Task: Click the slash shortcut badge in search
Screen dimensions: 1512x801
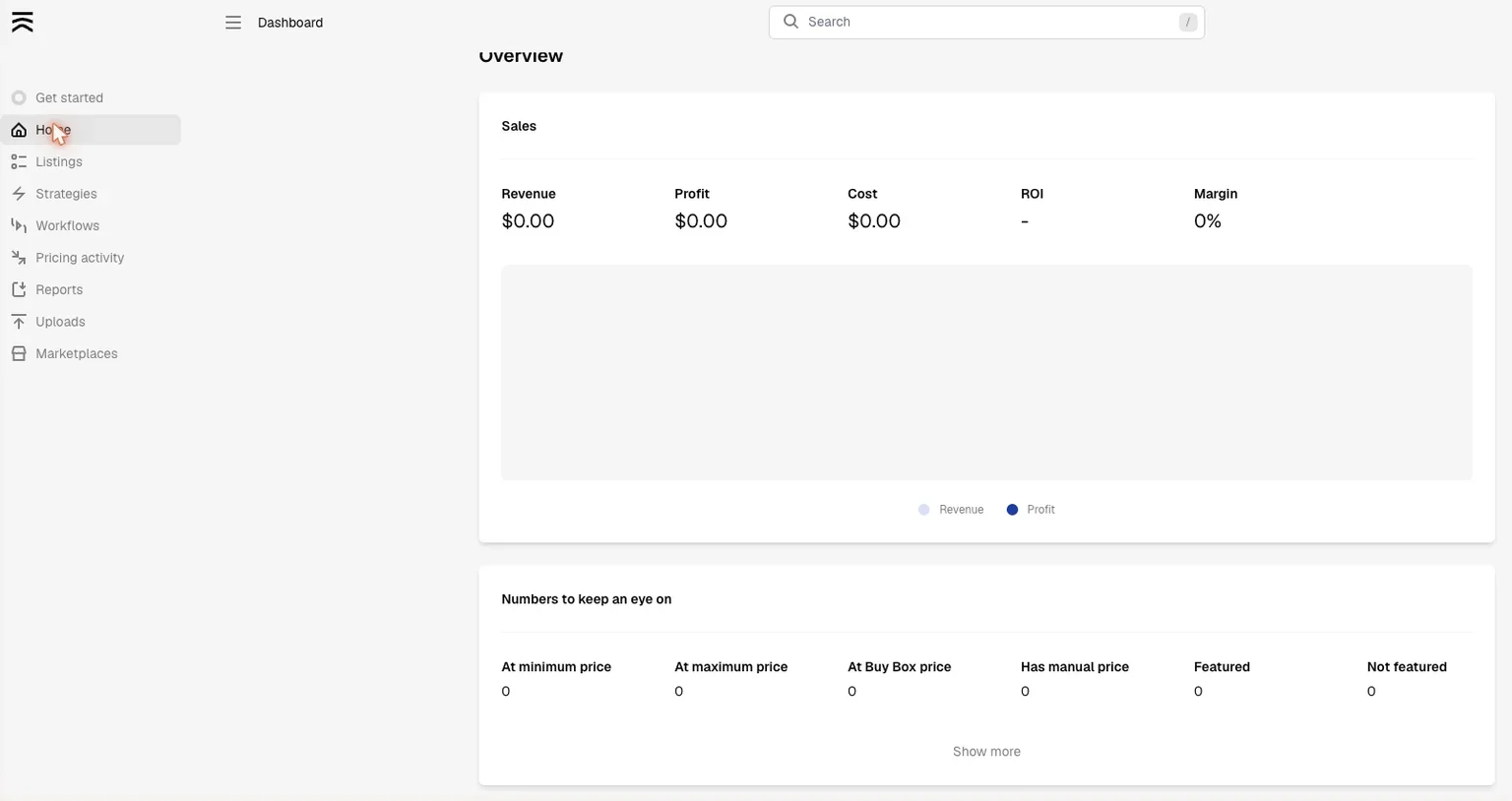Action: pos(1188,23)
